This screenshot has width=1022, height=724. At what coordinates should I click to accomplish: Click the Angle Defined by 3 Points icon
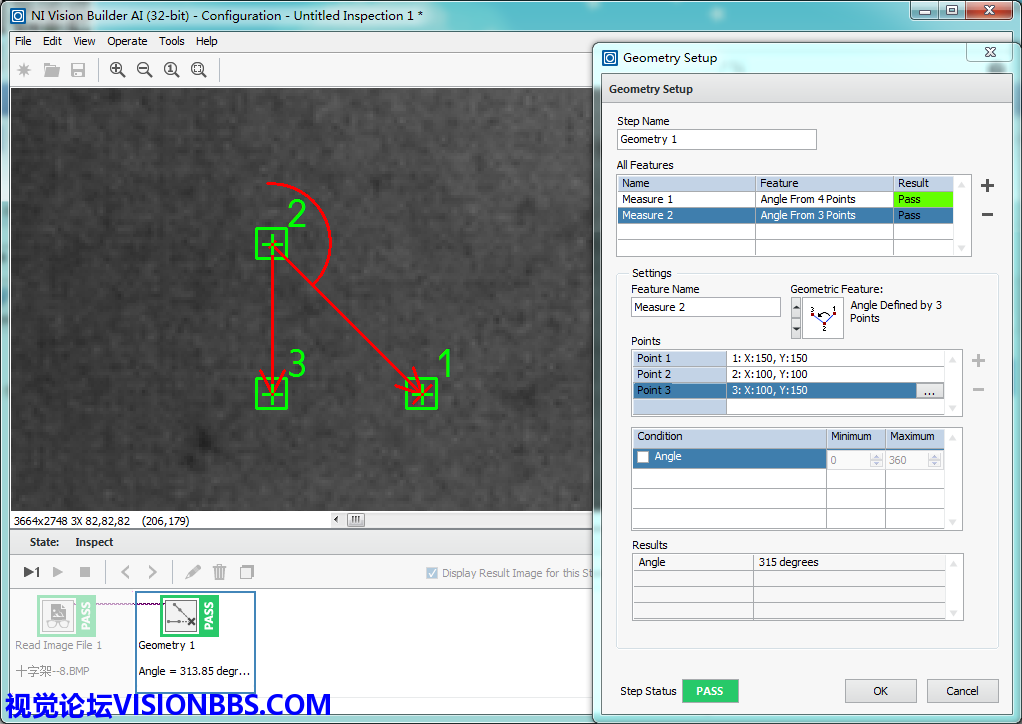point(823,318)
